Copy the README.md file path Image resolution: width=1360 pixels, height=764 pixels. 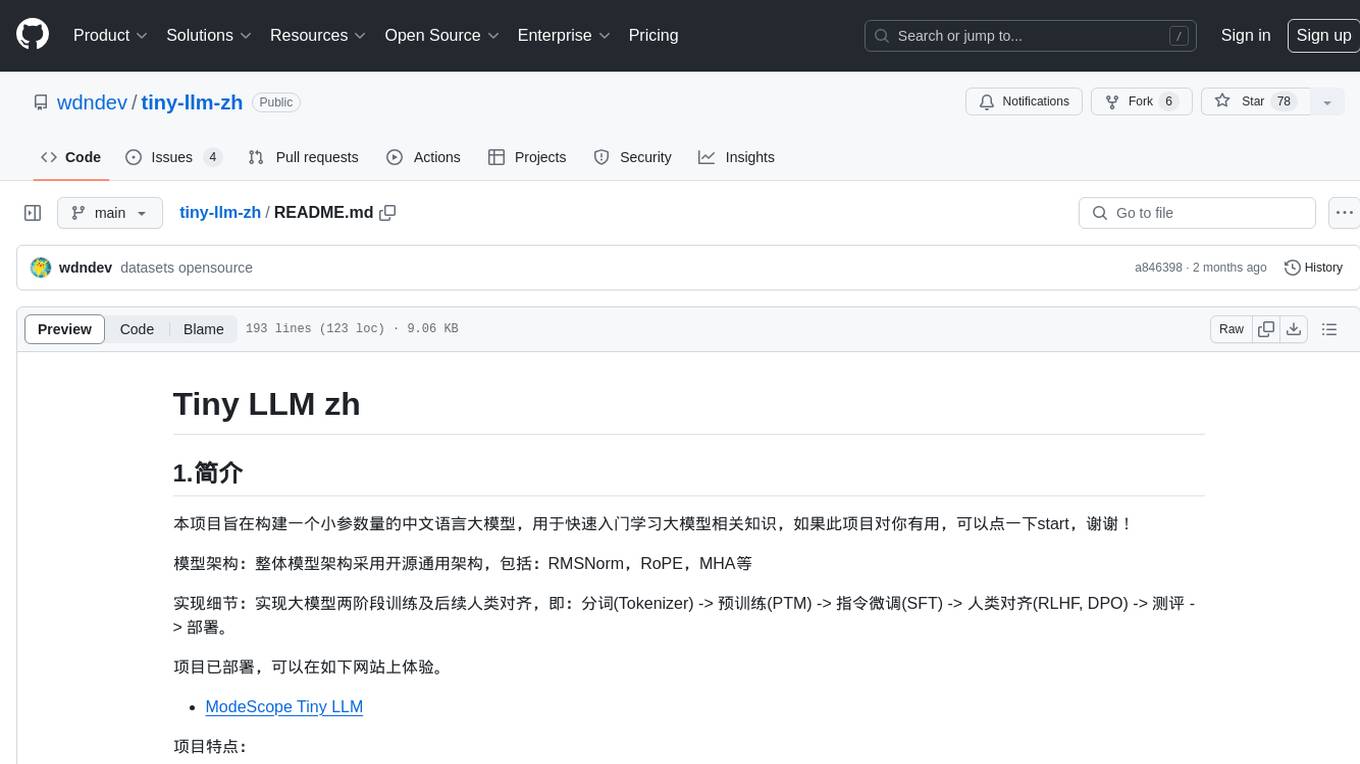pyautogui.click(x=388, y=212)
